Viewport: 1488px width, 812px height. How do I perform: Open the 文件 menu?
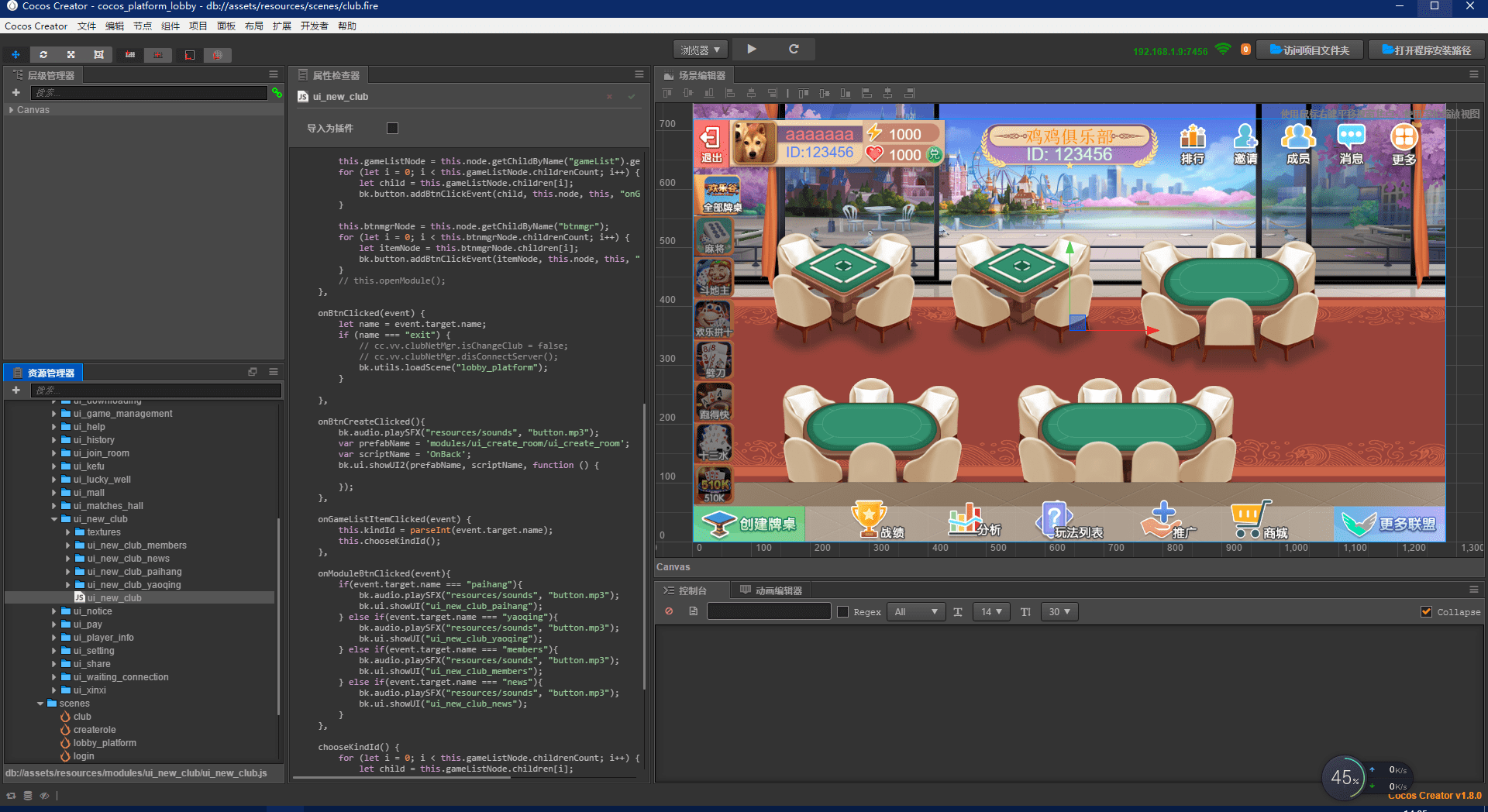pyautogui.click(x=87, y=26)
